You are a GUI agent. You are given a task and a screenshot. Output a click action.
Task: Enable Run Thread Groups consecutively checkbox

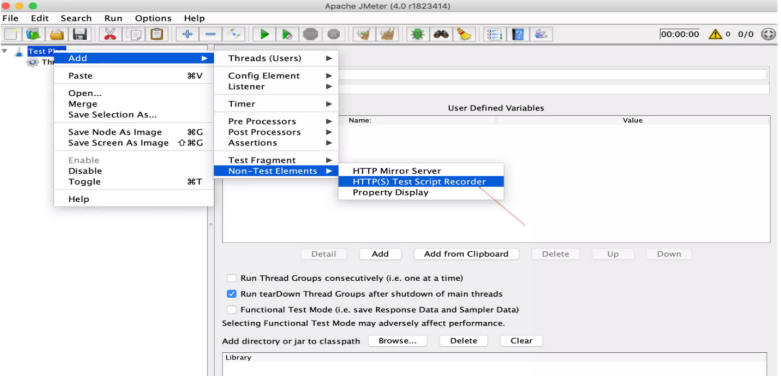(x=232, y=278)
